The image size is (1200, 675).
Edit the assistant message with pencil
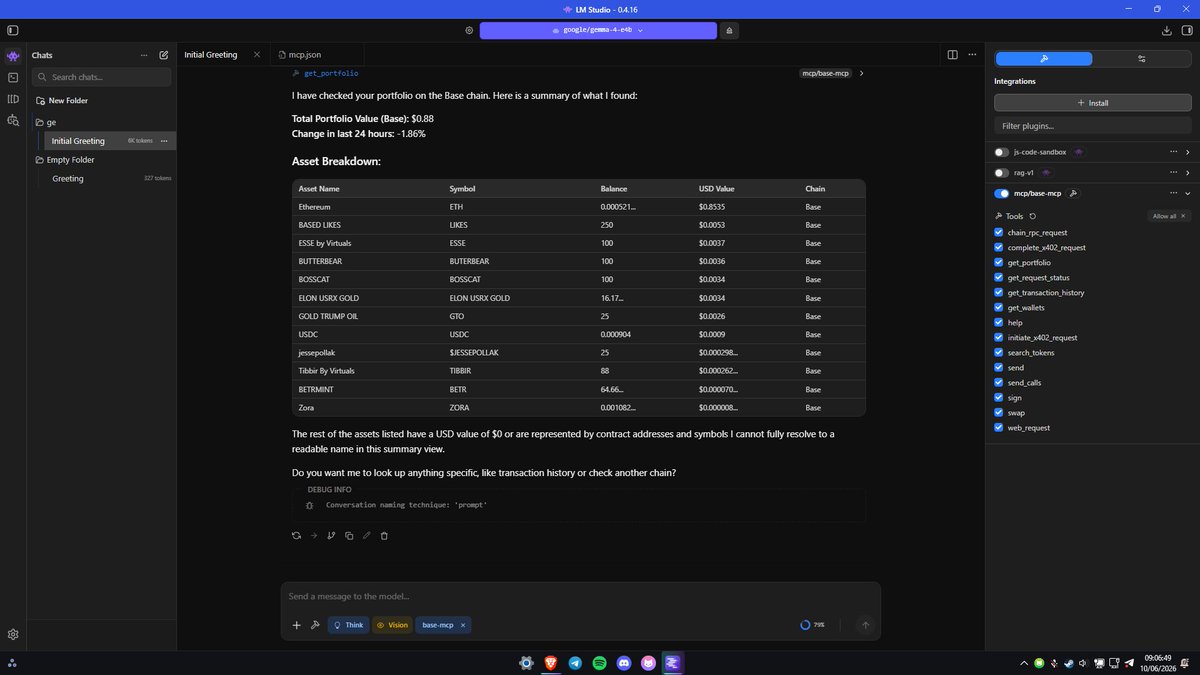tap(366, 536)
